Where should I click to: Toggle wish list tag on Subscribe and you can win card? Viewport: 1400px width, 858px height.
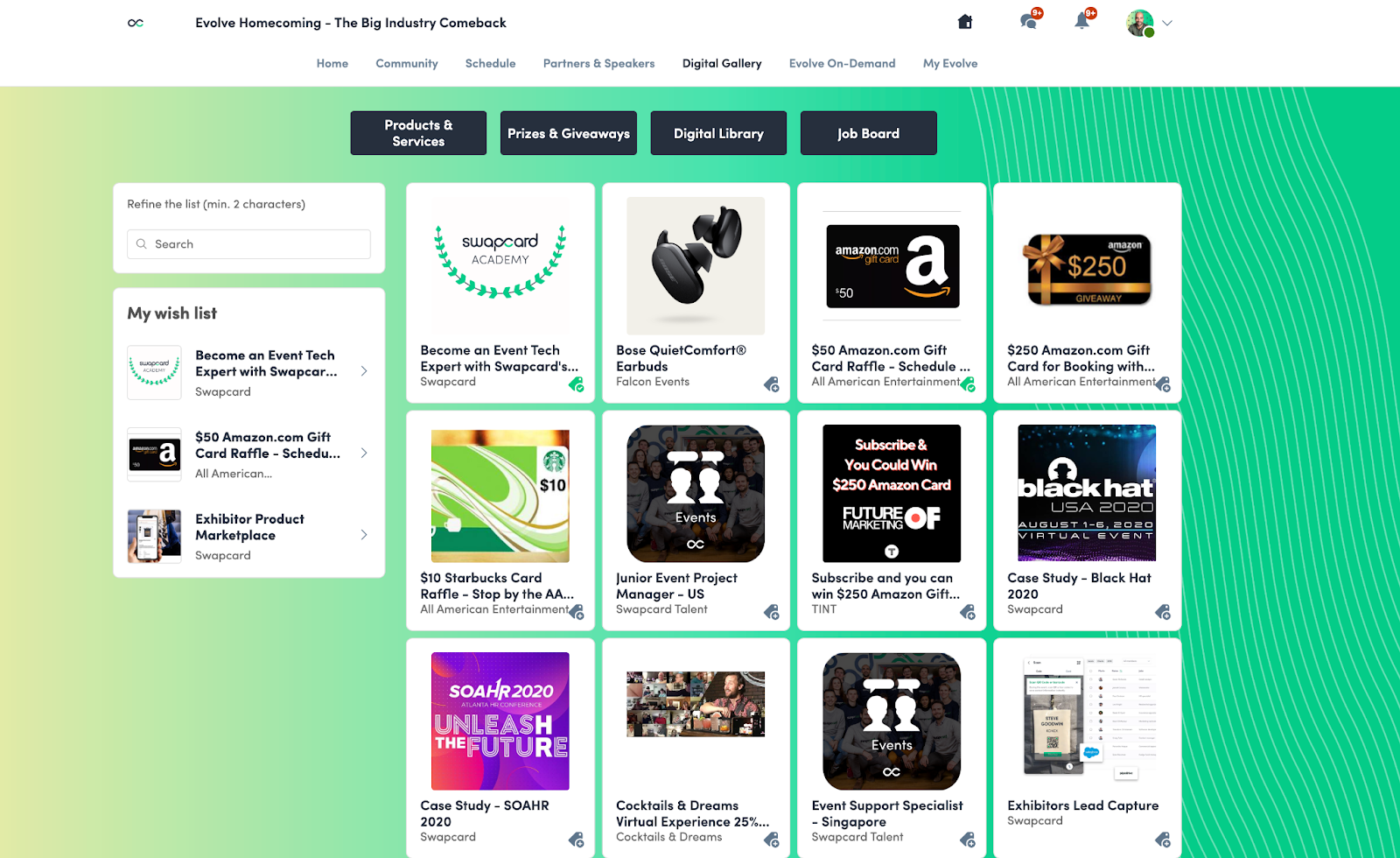coord(968,612)
